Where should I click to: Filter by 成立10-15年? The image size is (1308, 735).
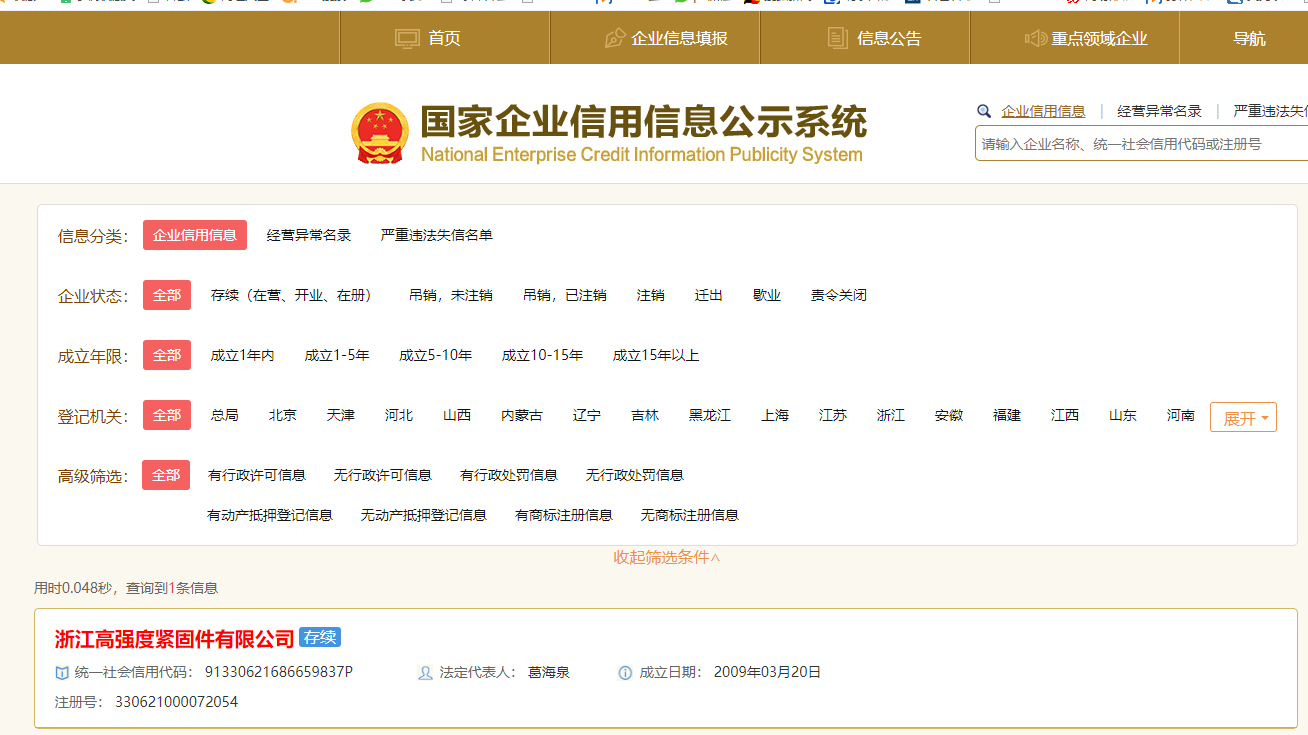pyautogui.click(x=543, y=355)
